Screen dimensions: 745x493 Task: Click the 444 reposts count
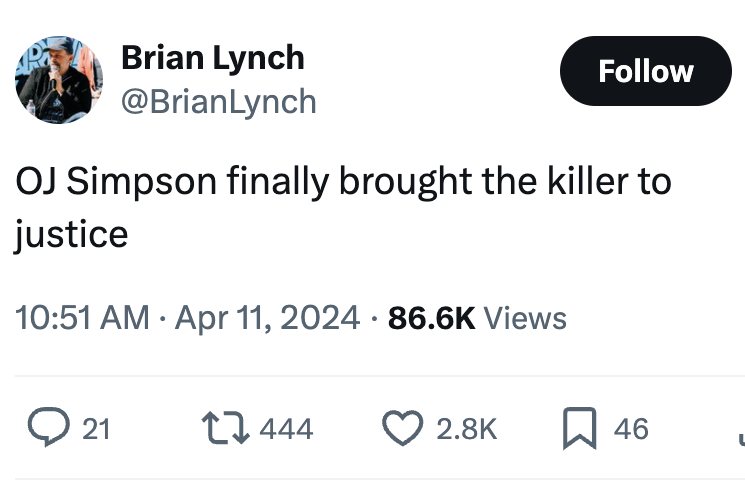286,429
